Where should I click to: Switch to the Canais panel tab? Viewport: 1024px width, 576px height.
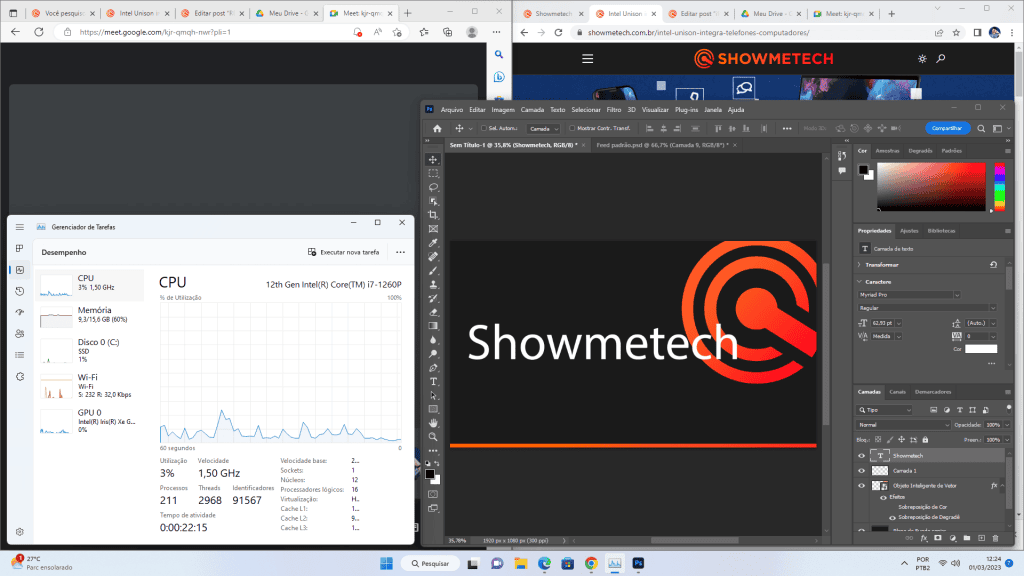point(898,391)
